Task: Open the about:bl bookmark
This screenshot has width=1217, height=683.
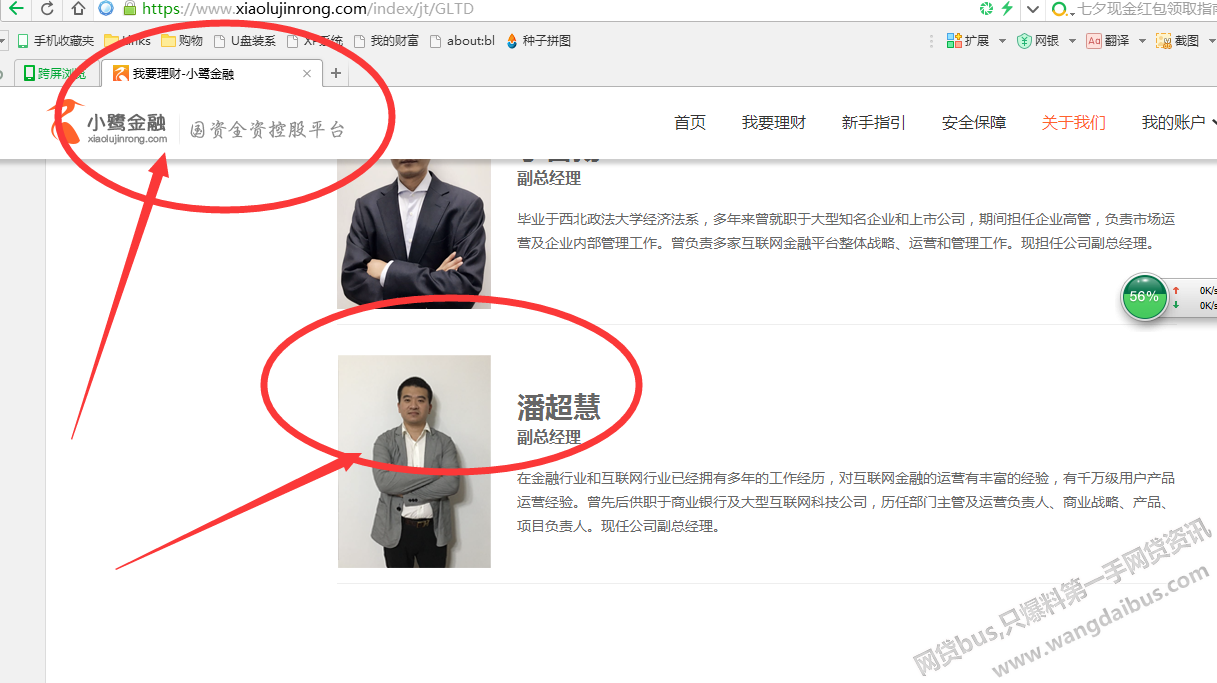Action: (462, 41)
